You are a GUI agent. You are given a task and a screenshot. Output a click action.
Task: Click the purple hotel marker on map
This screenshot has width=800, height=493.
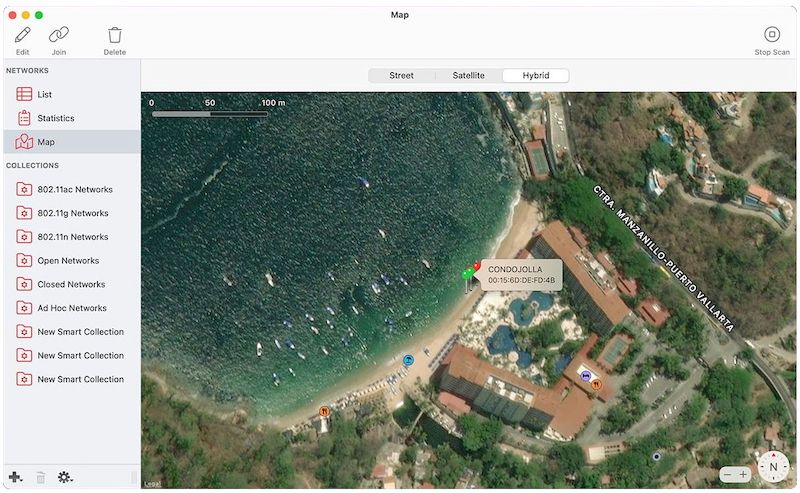click(586, 376)
